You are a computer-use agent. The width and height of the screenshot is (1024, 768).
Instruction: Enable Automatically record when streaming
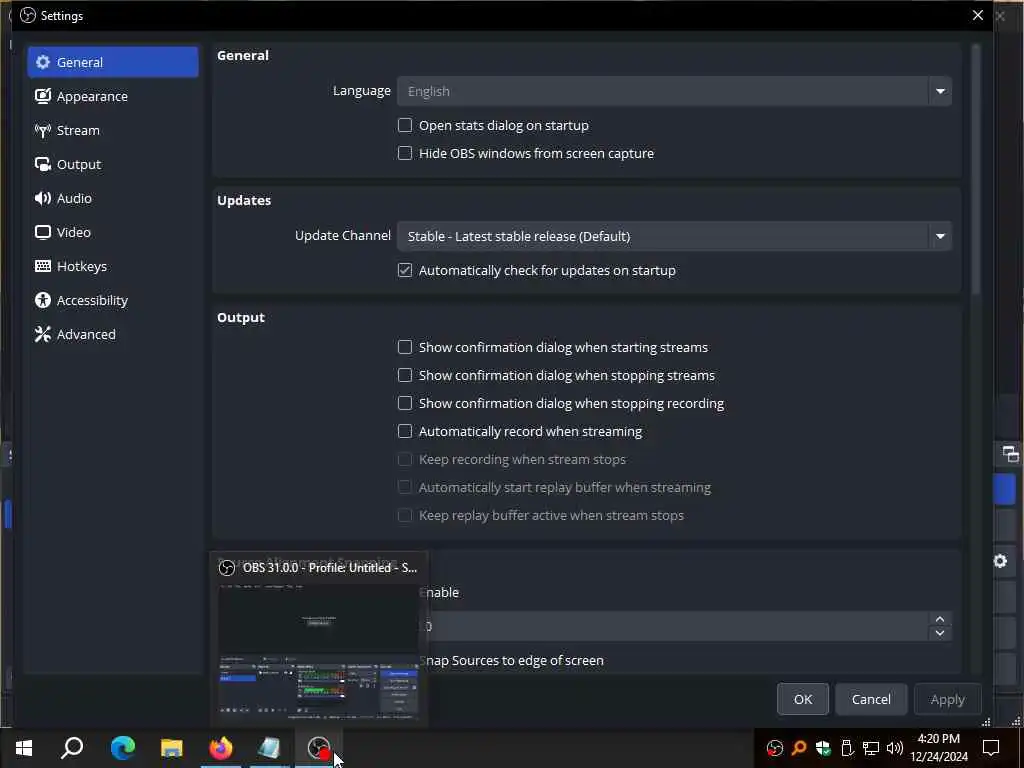coord(405,431)
